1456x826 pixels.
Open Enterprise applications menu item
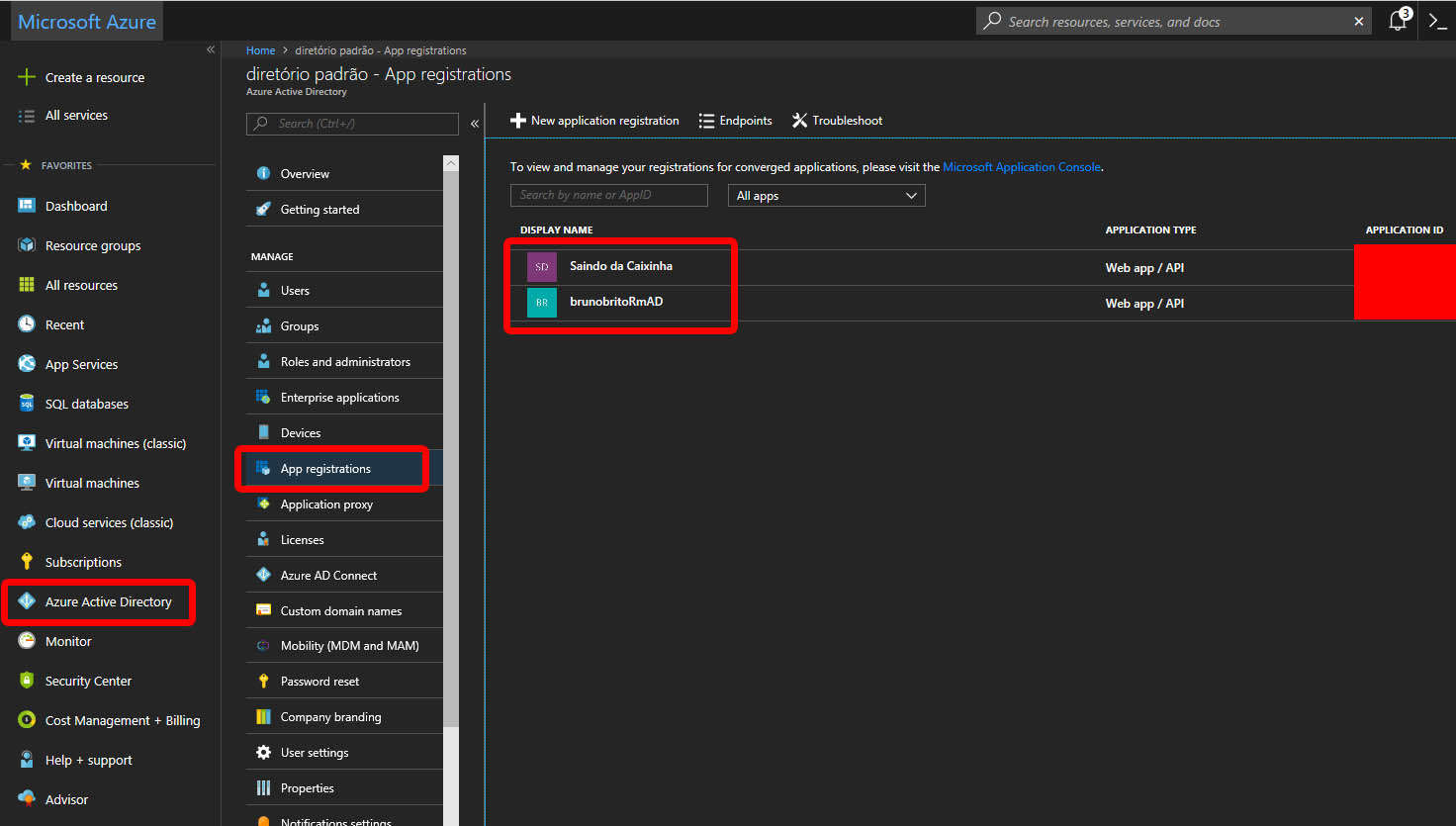pos(344,398)
